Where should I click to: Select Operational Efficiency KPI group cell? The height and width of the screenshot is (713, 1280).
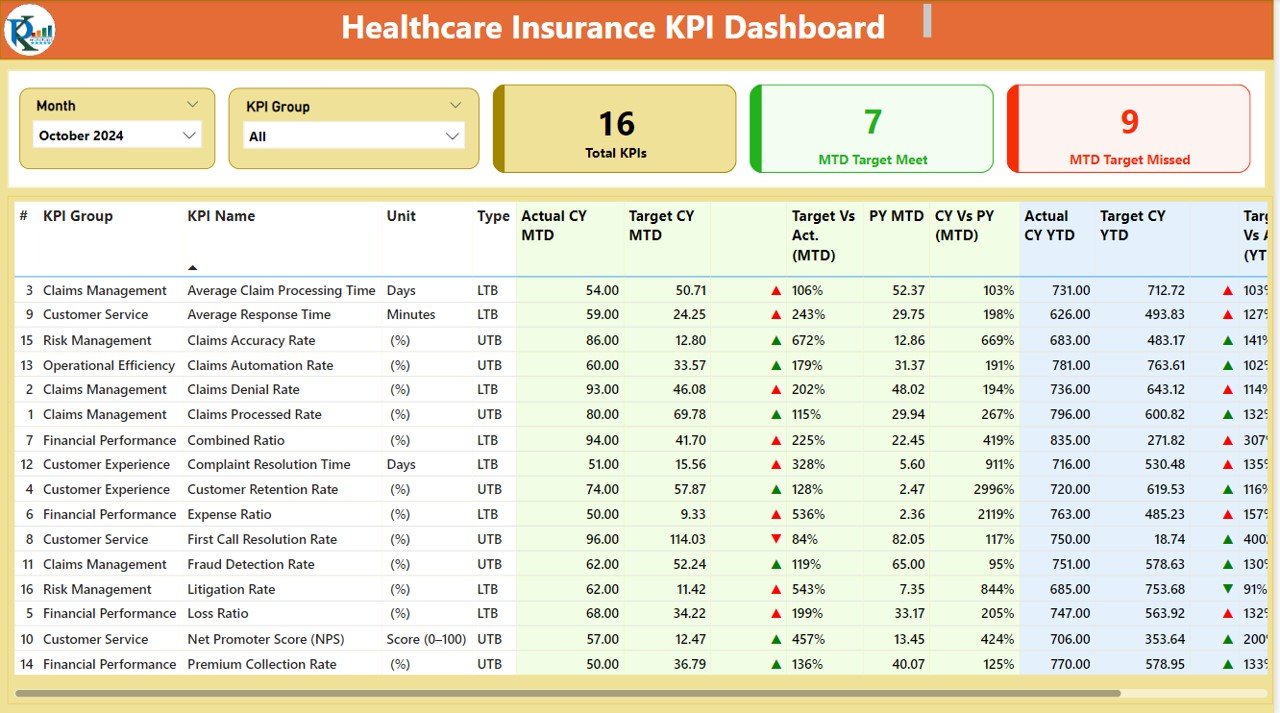pyautogui.click(x=109, y=366)
